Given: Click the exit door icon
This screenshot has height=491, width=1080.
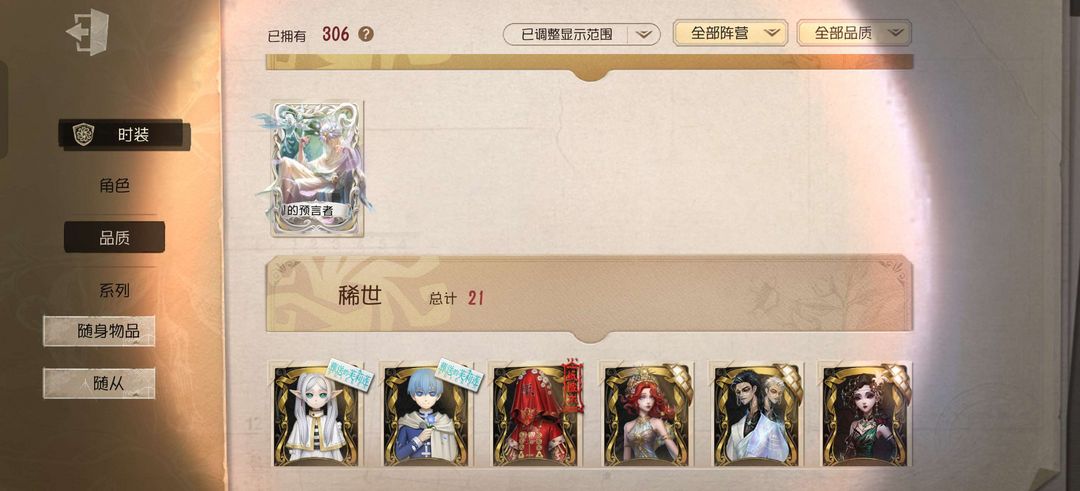Looking at the screenshot, I should point(87,32).
